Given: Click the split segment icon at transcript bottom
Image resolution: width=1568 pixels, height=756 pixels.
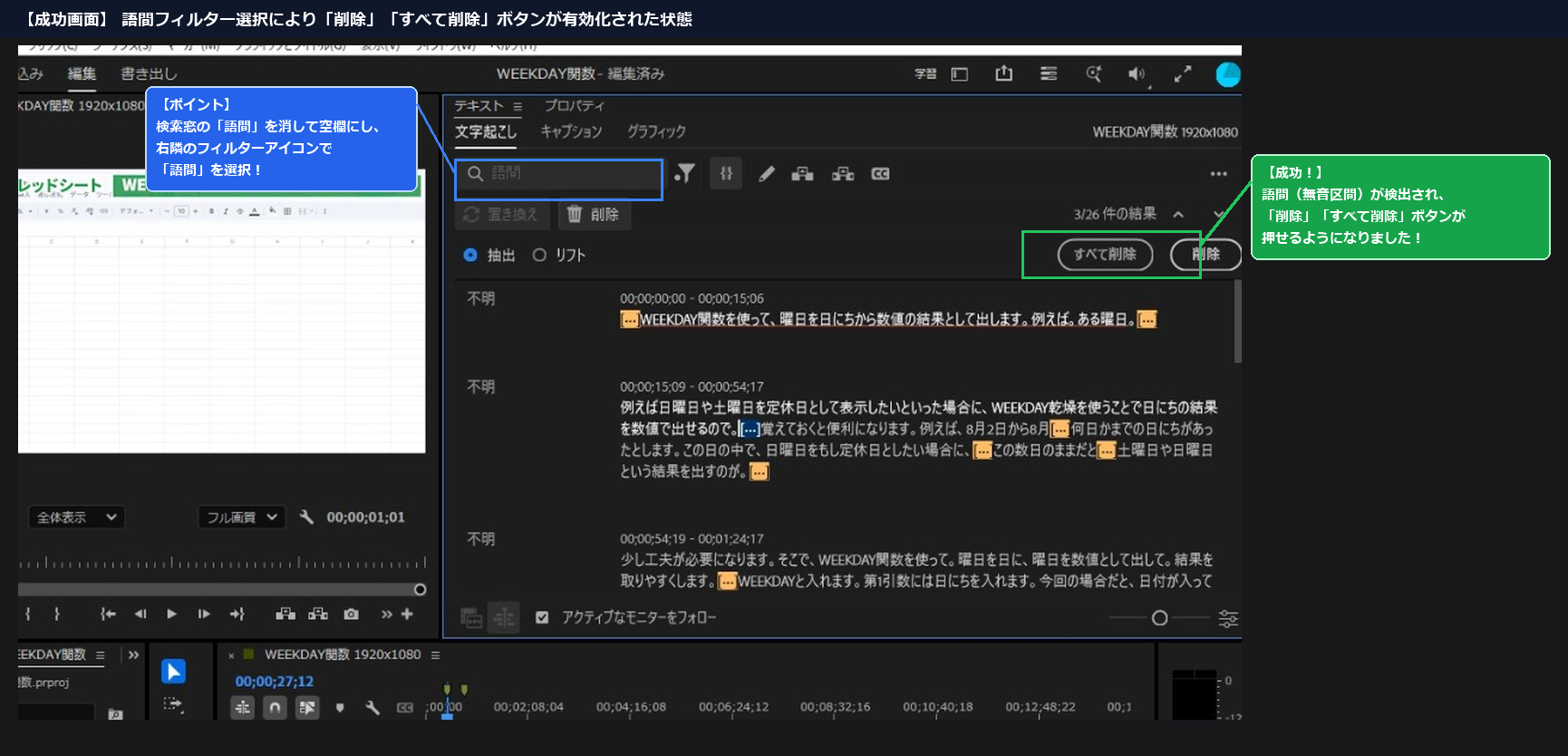Looking at the screenshot, I should pyautogui.click(x=504, y=618).
